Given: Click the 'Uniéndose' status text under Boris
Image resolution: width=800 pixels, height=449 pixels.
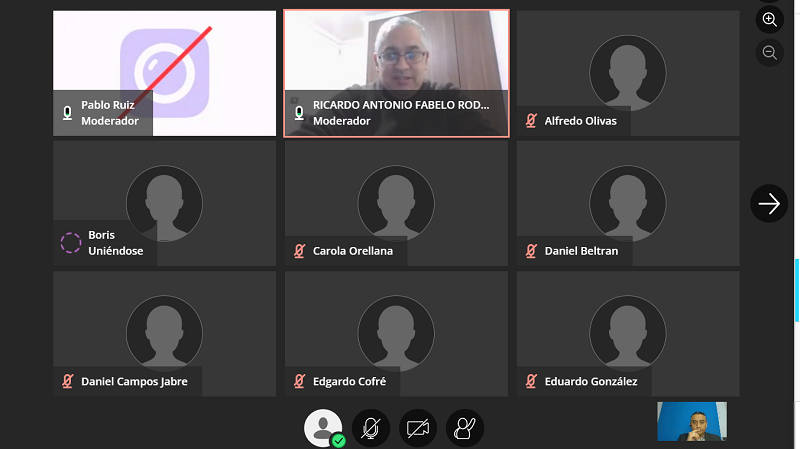Looking at the screenshot, I should [x=116, y=251].
